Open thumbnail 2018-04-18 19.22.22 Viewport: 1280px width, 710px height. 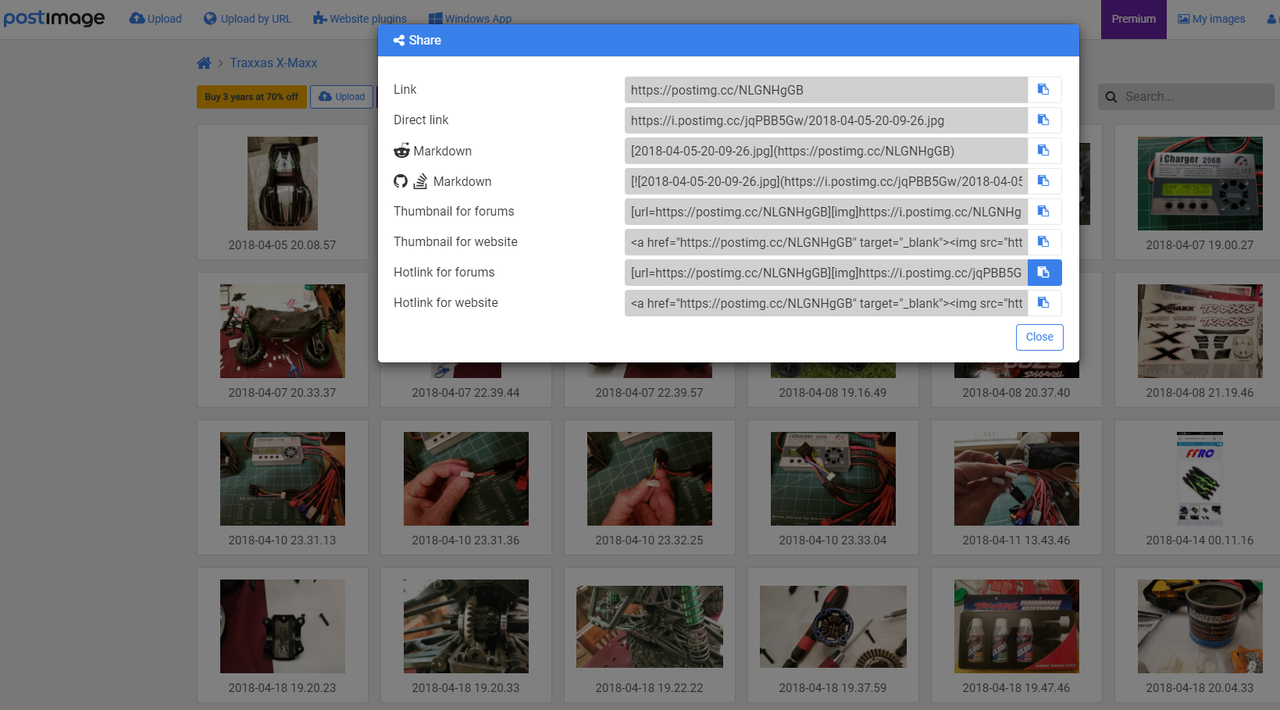click(649, 626)
